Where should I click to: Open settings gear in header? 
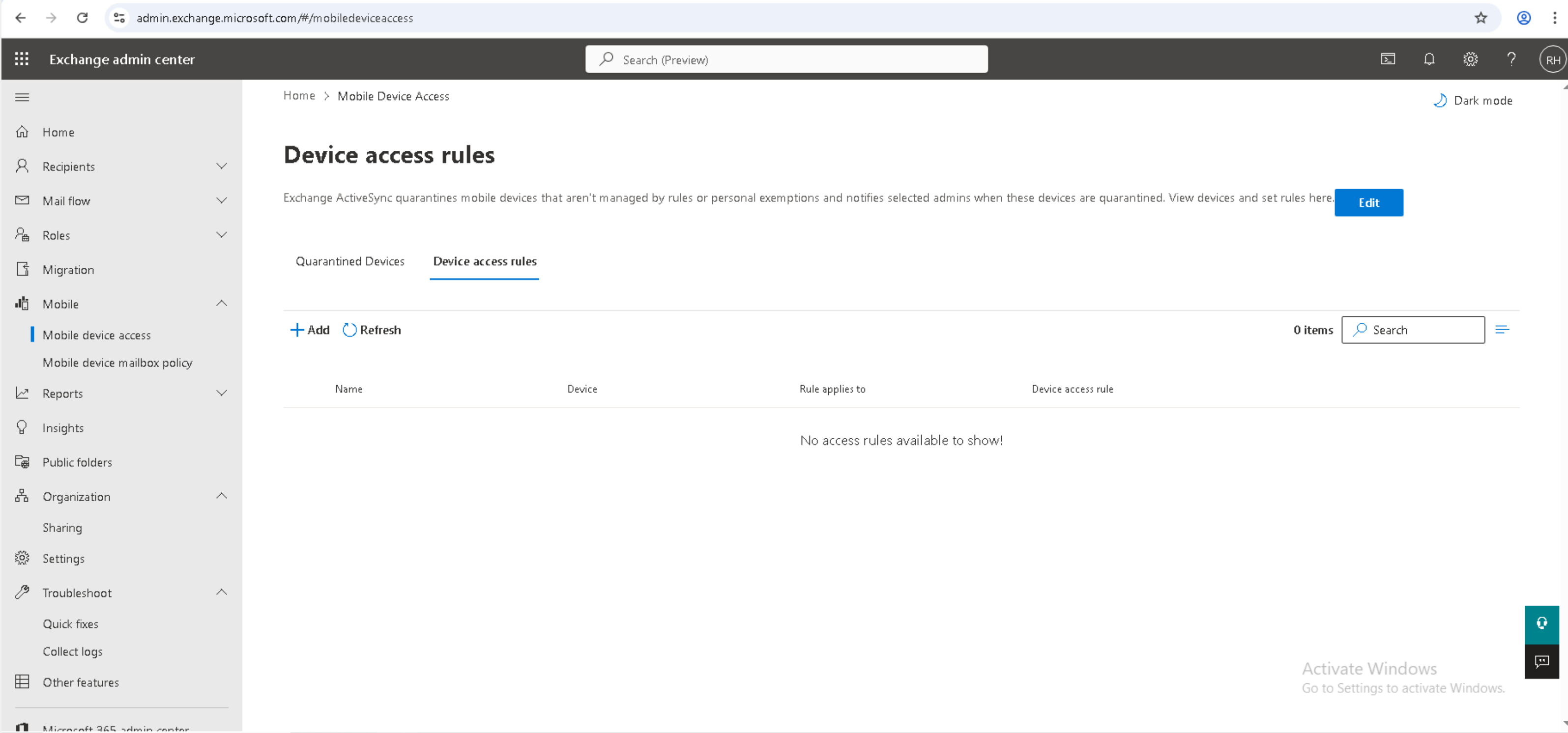pyautogui.click(x=1470, y=59)
